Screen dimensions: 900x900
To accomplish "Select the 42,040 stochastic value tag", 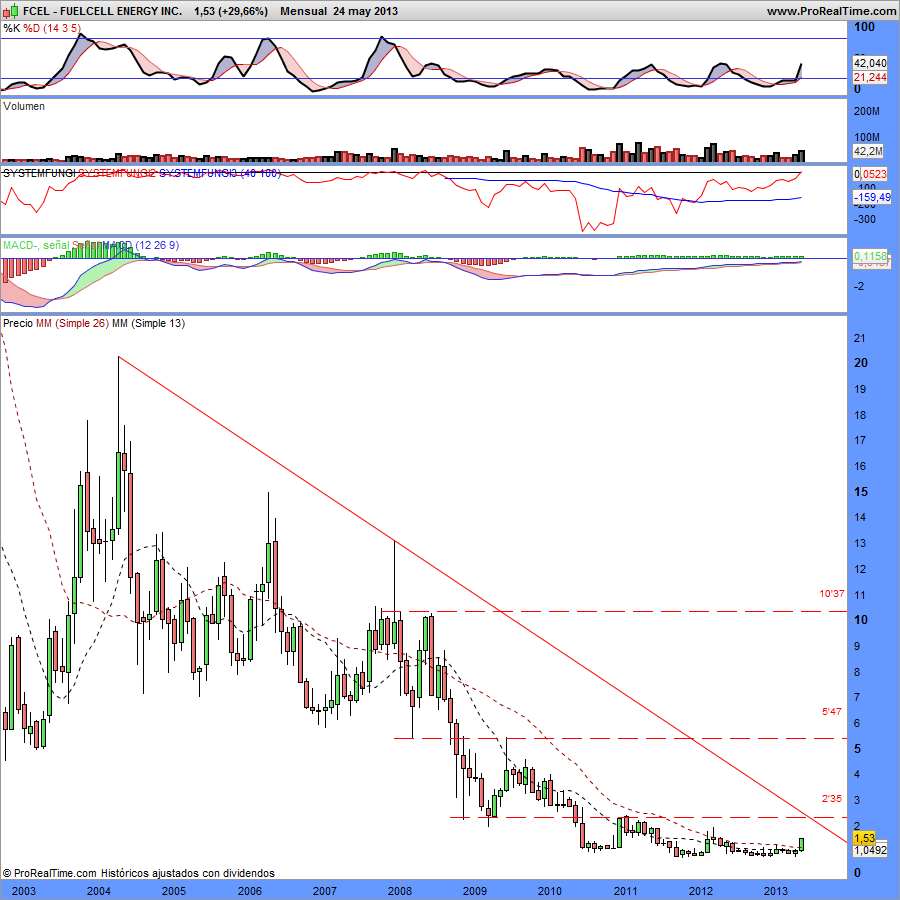I will tap(870, 63).
